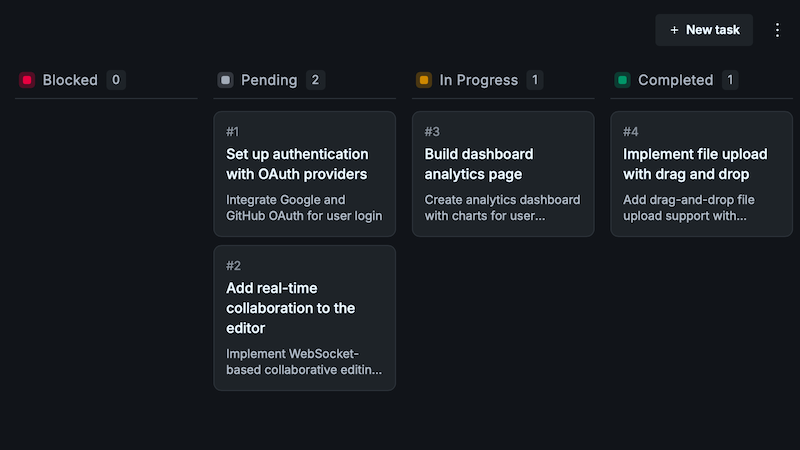Click the New task button

[704, 30]
